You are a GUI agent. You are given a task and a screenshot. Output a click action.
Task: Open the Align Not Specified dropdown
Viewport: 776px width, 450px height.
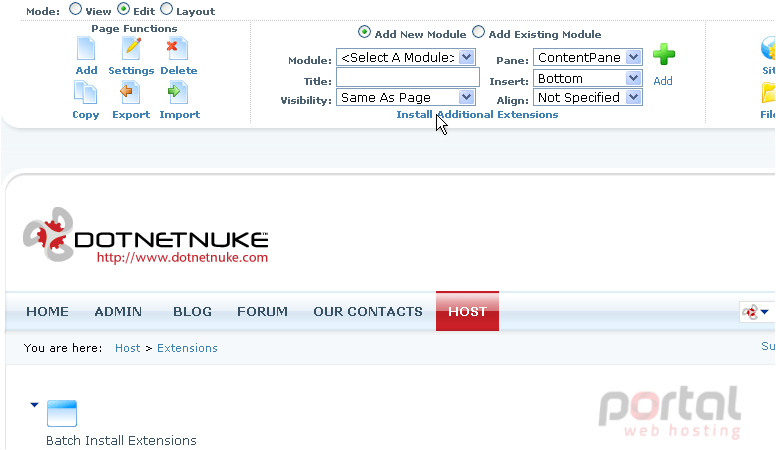pos(587,97)
